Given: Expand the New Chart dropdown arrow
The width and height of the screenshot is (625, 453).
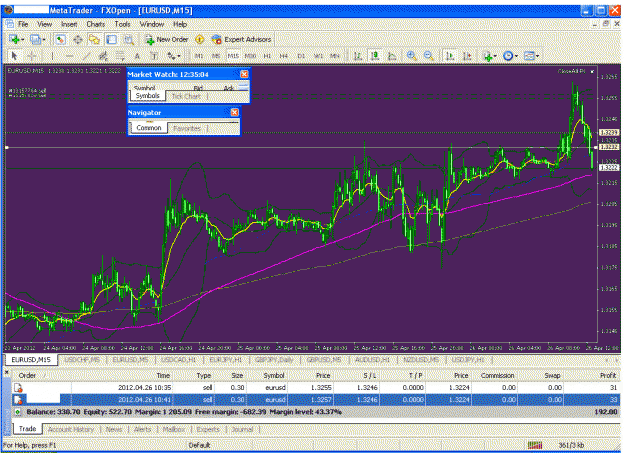Looking at the screenshot, I should 23,39.
